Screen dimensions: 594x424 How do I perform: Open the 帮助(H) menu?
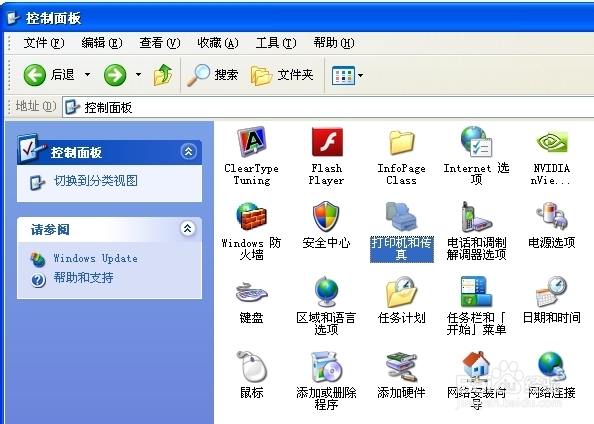click(x=334, y=43)
